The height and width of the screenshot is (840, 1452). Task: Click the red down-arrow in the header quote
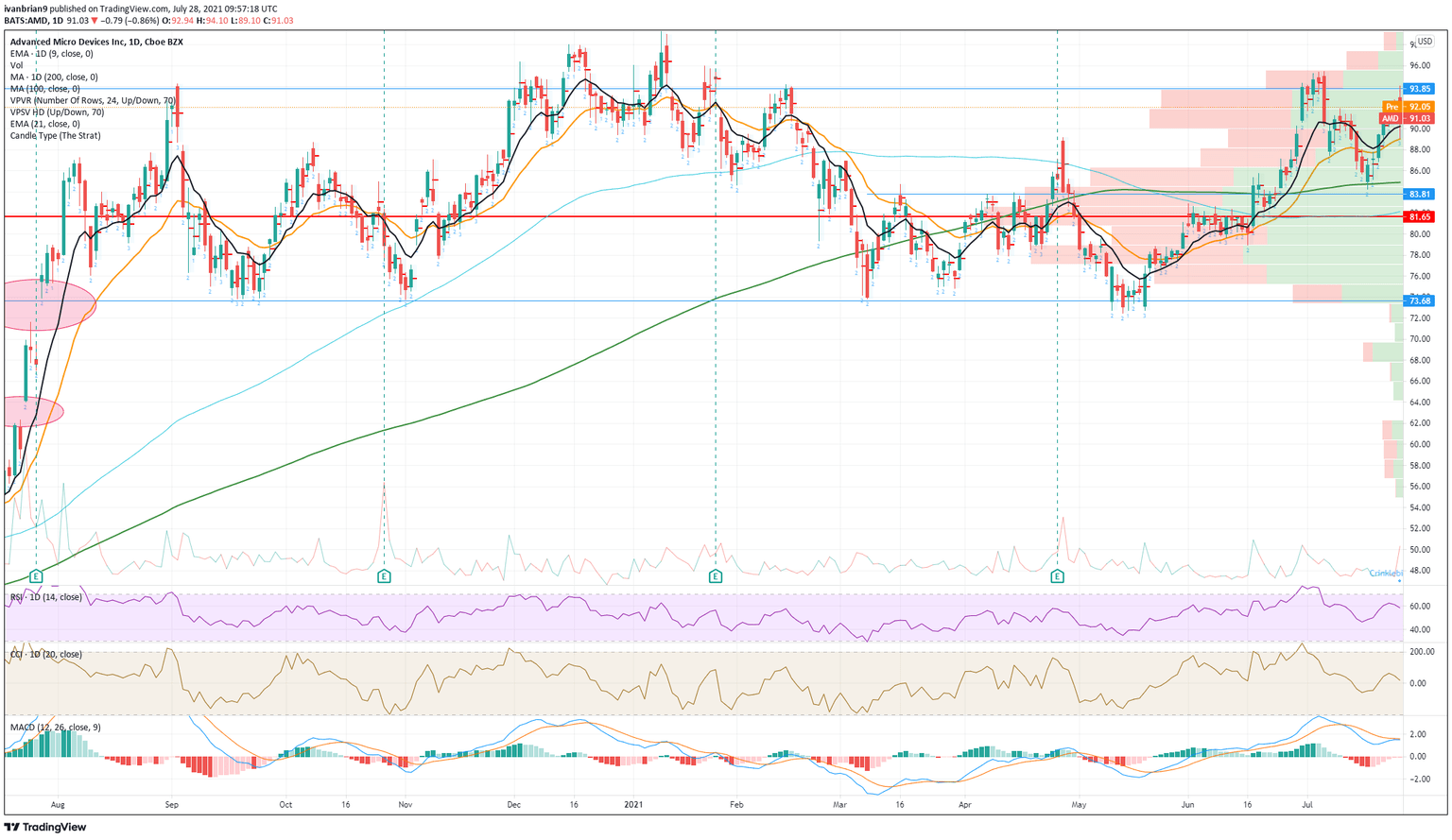pyautogui.click(x=95, y=20)
